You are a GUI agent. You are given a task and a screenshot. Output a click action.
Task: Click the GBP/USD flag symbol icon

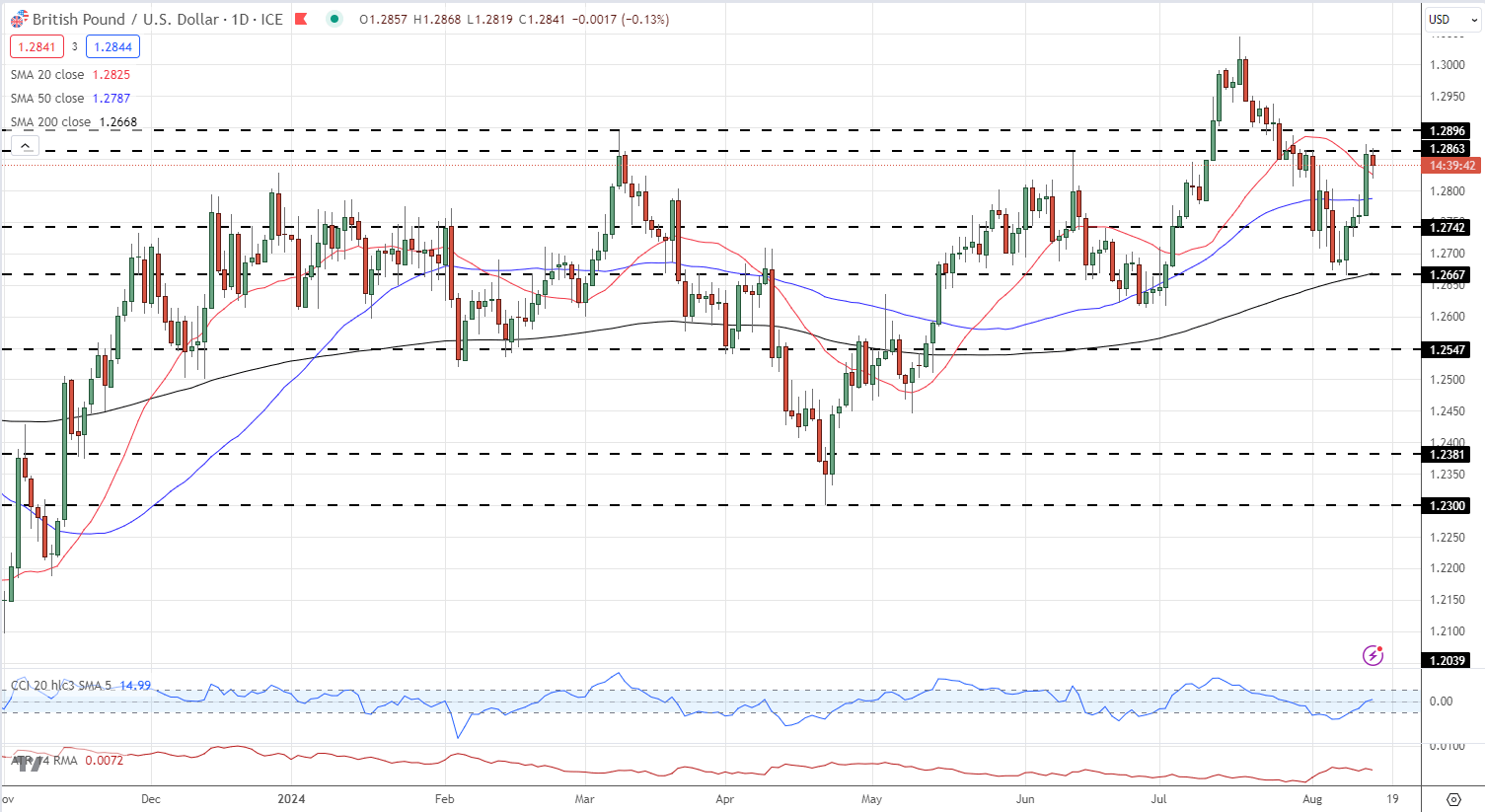19,19
